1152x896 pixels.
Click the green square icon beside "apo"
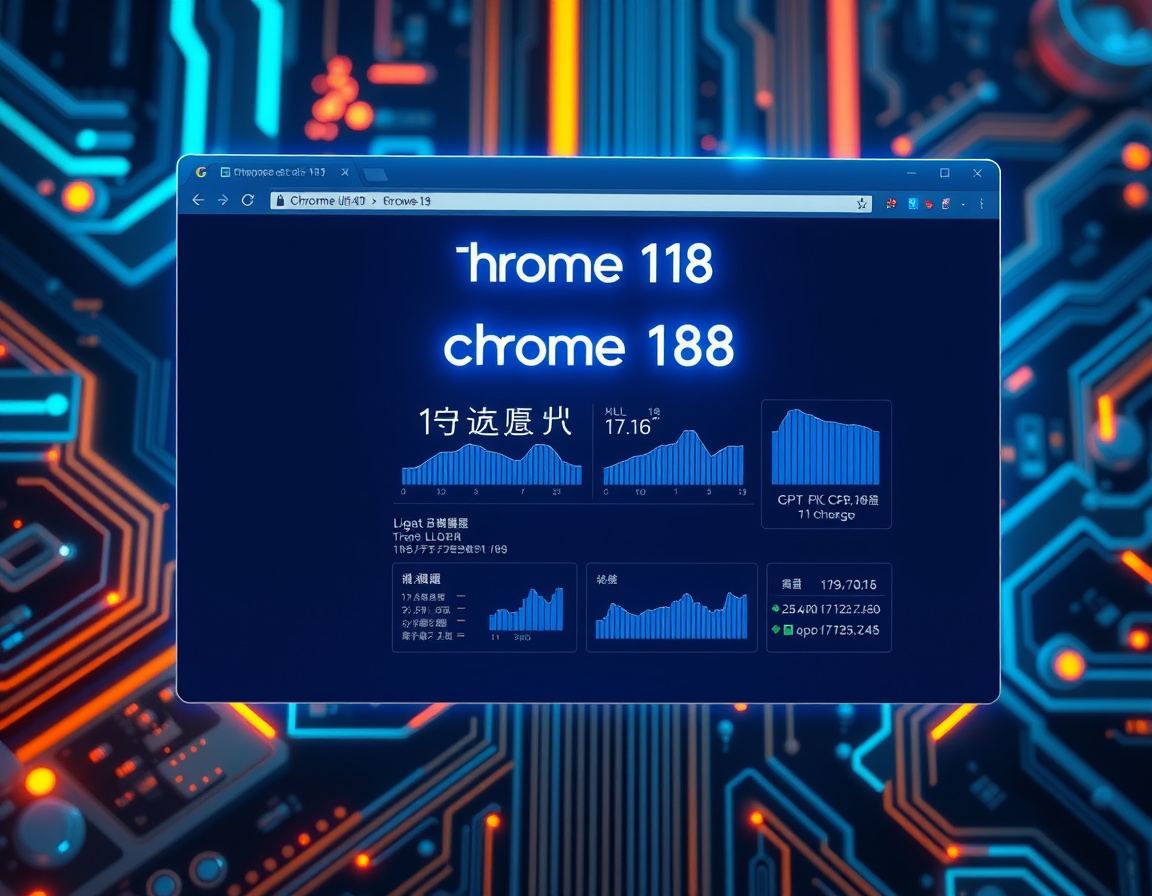point(788,630)
